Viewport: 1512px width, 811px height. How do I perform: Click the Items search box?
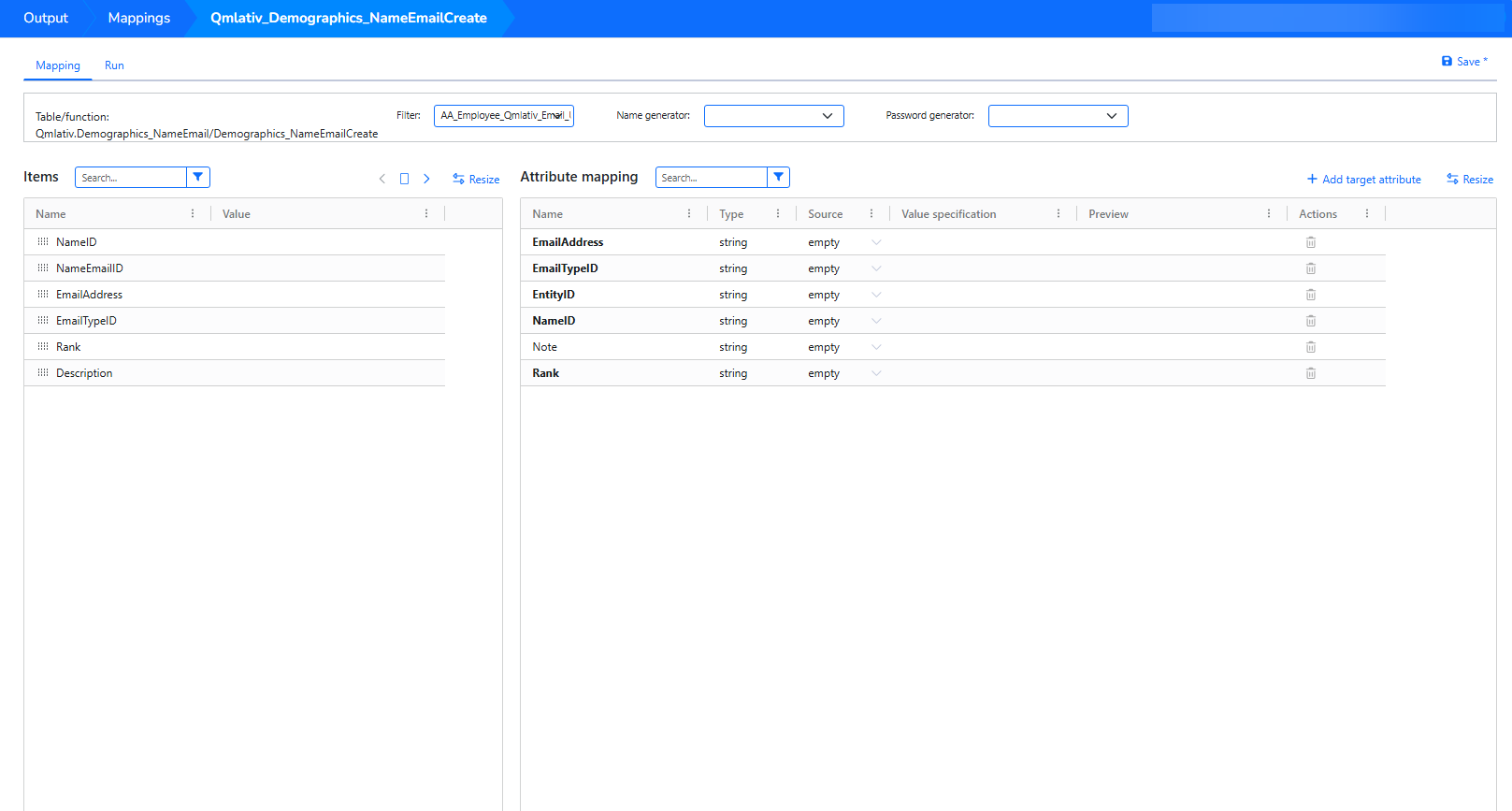click(x=131, y=178)
